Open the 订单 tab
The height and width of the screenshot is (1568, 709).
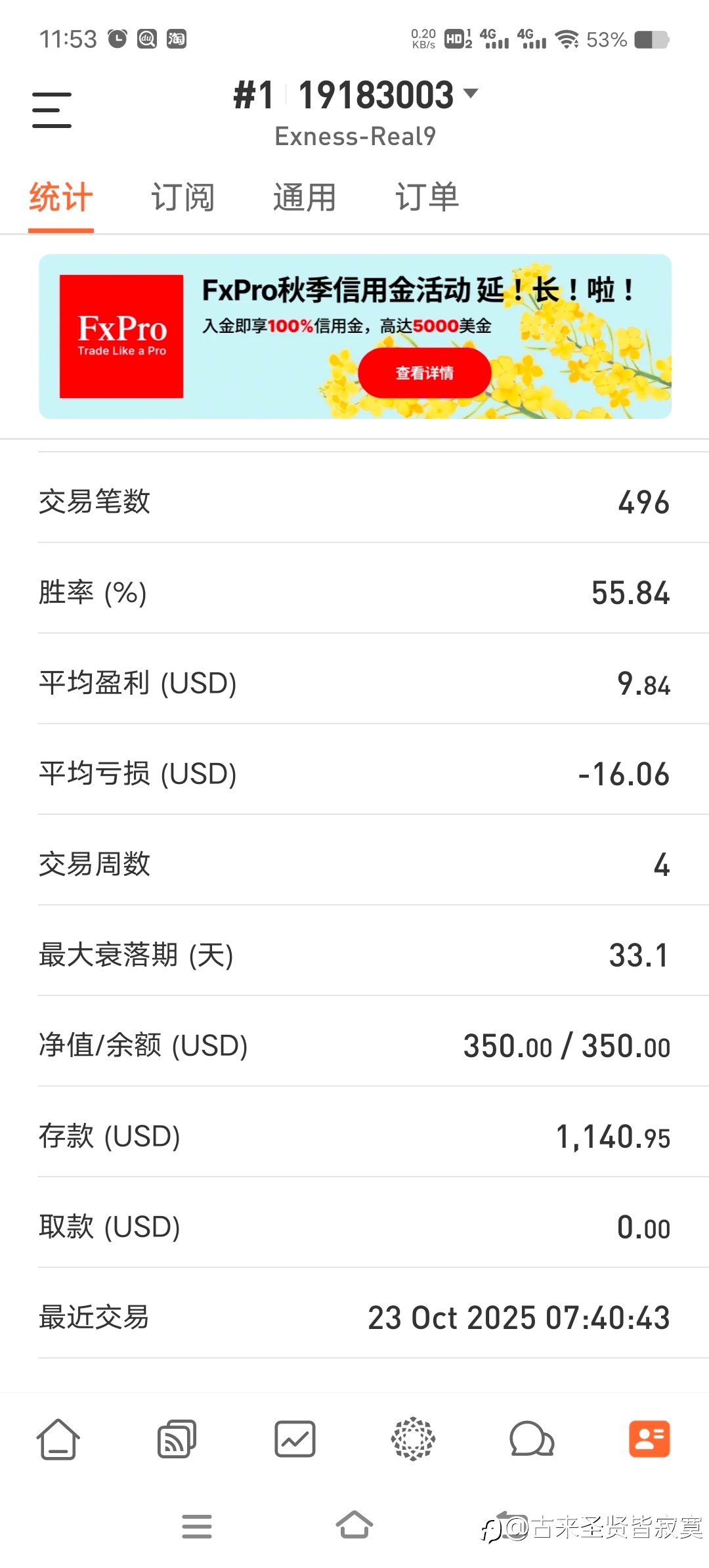pyautogui.click(x=427, y=197)
